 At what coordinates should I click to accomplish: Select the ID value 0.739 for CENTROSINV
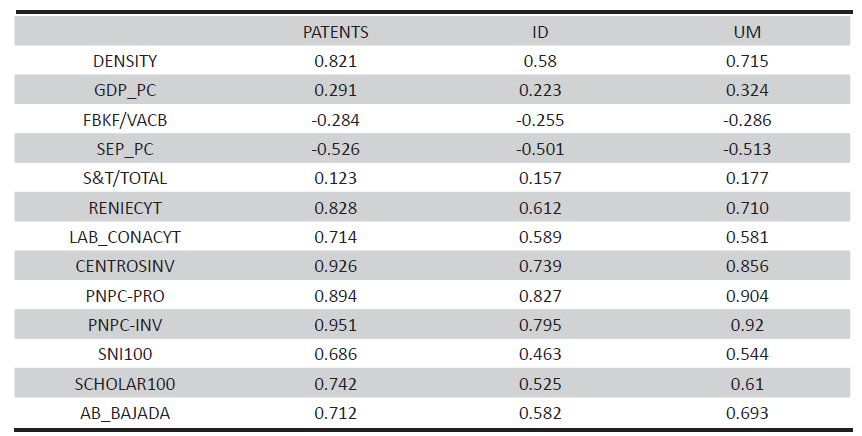(x=540, y=267)
